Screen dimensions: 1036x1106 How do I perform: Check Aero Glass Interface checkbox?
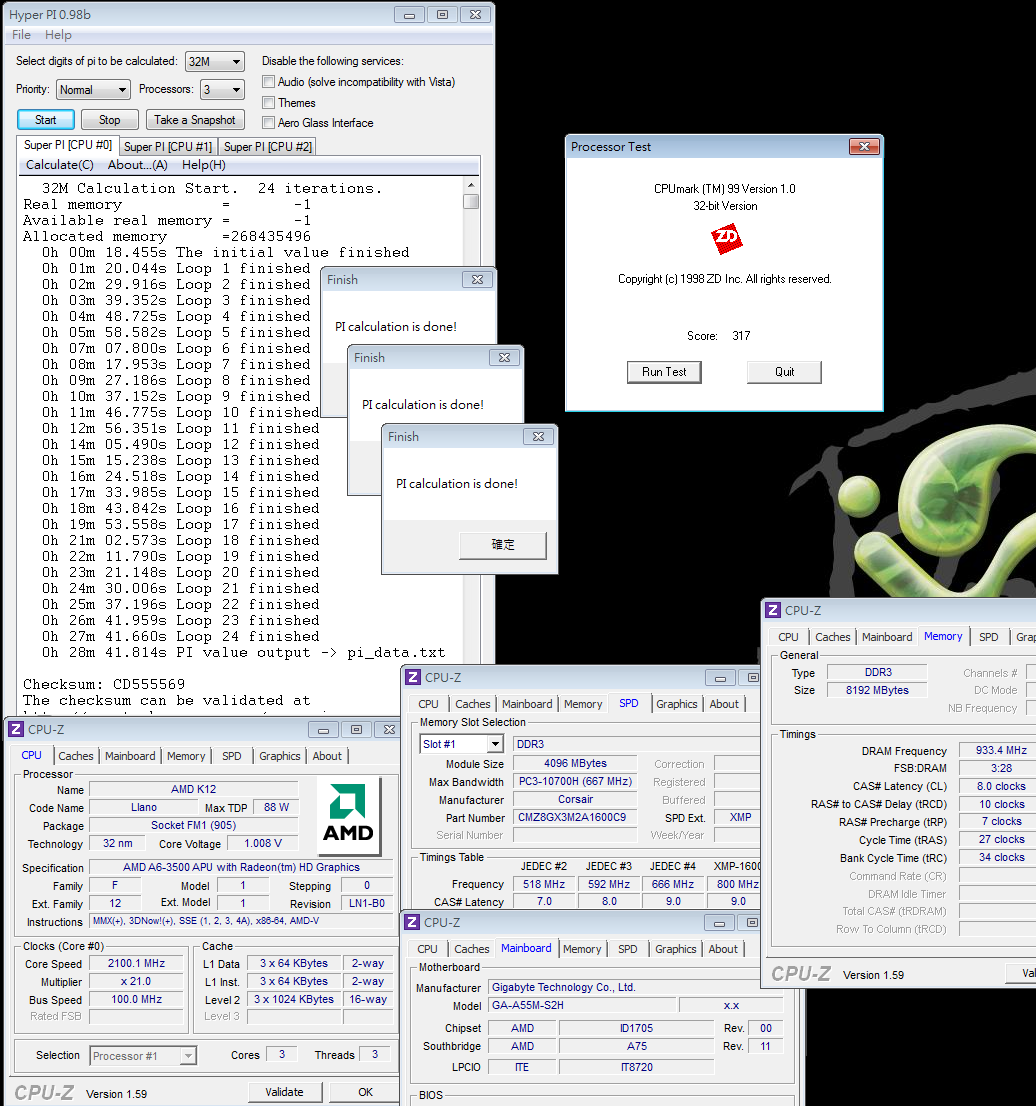coord(268,123)
